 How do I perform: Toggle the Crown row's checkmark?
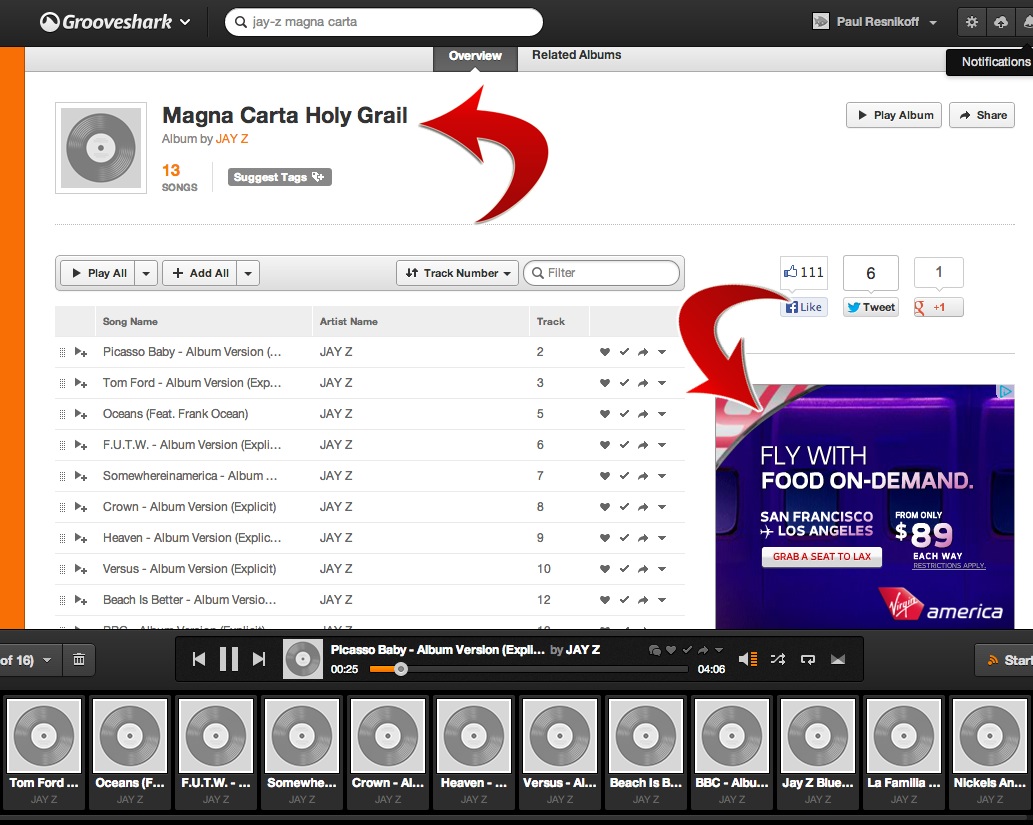[x=624, y=507]
